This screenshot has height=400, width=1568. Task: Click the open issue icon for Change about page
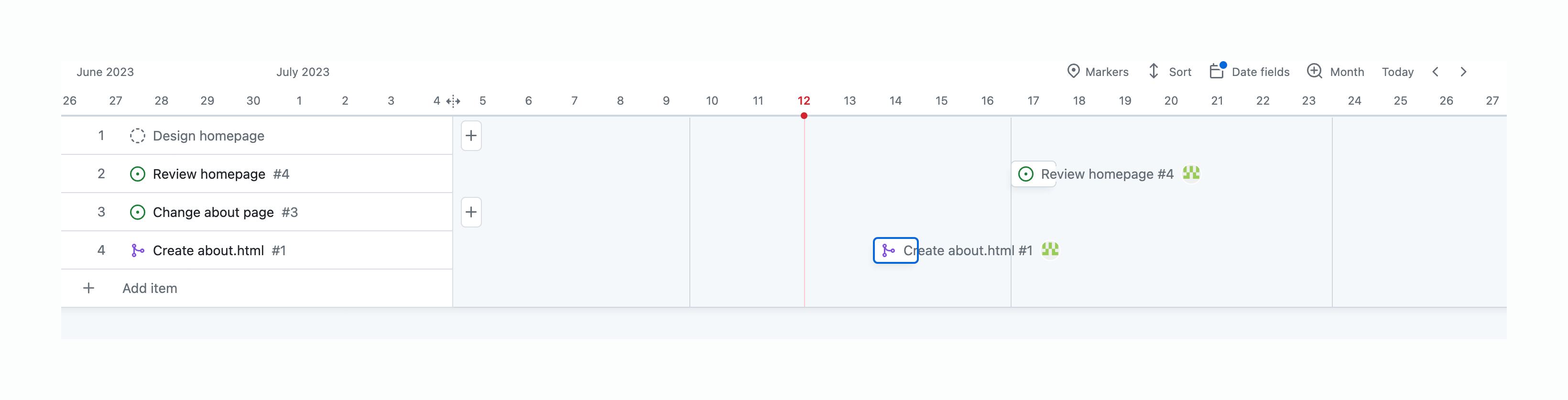(138, 213)
